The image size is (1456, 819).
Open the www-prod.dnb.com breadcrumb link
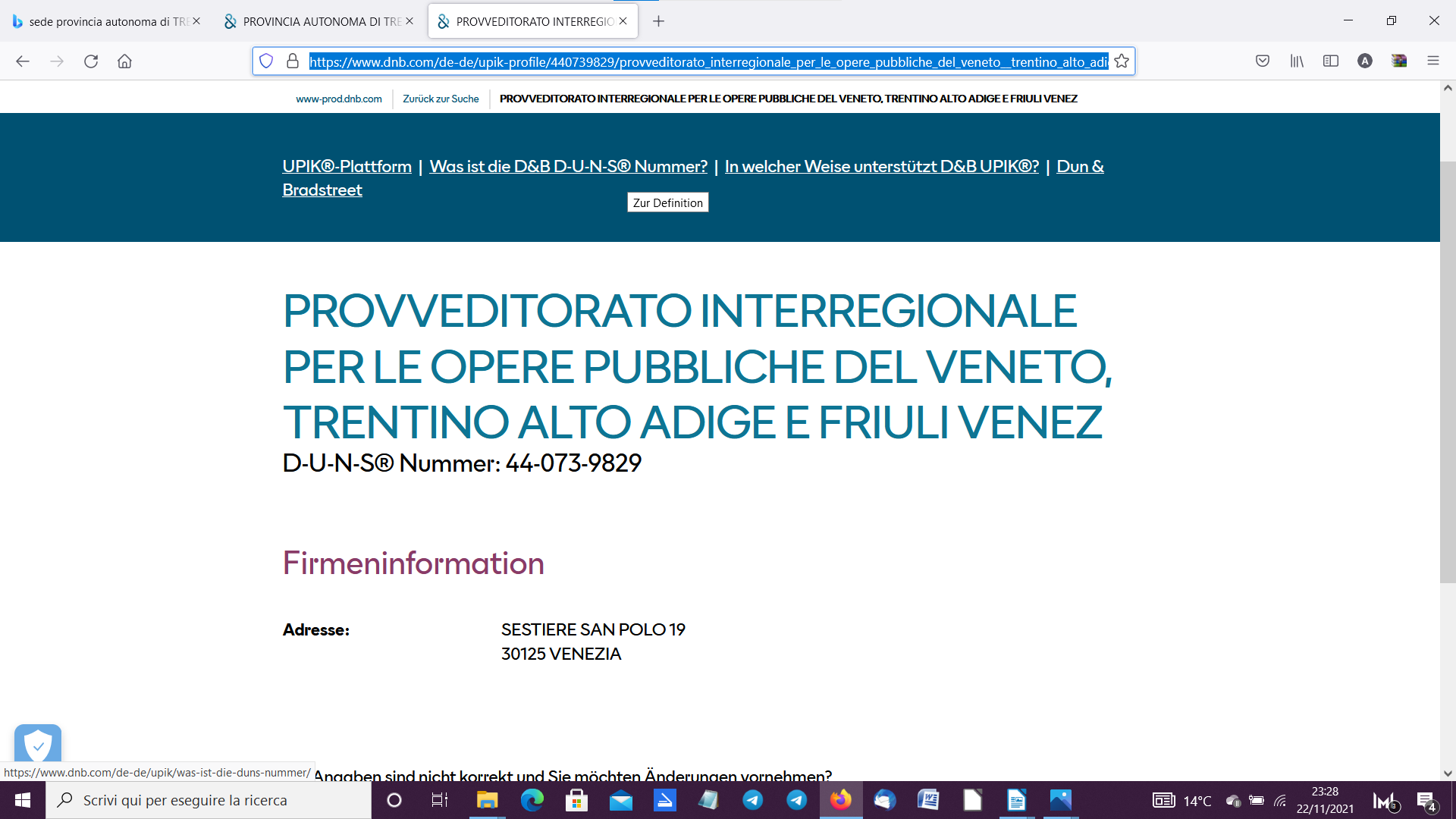339,99
